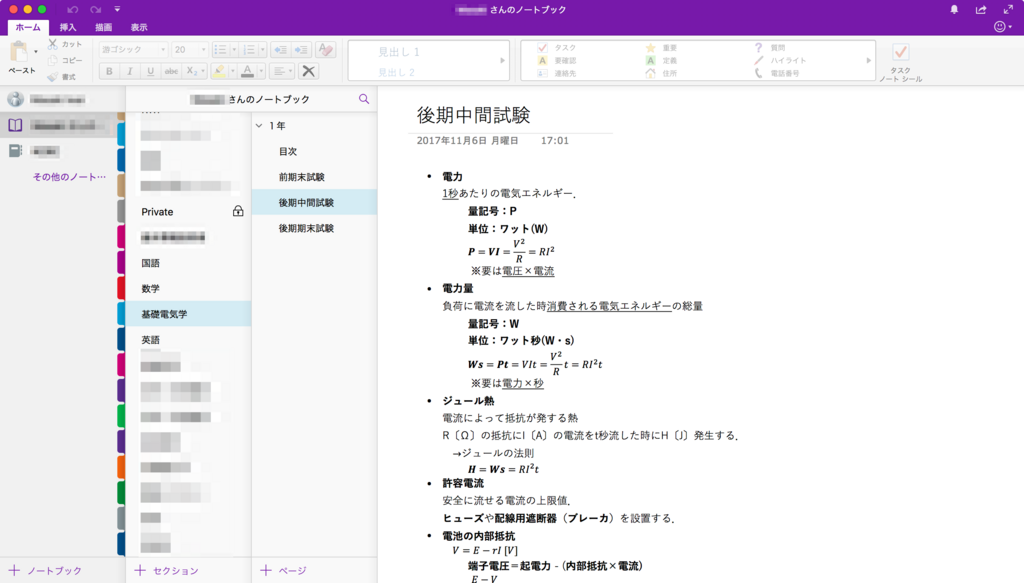This screenshot has height=583, width=1024.
Task: Click the share notebook icon
Action: pyautogui.click(x=981, y=10)
